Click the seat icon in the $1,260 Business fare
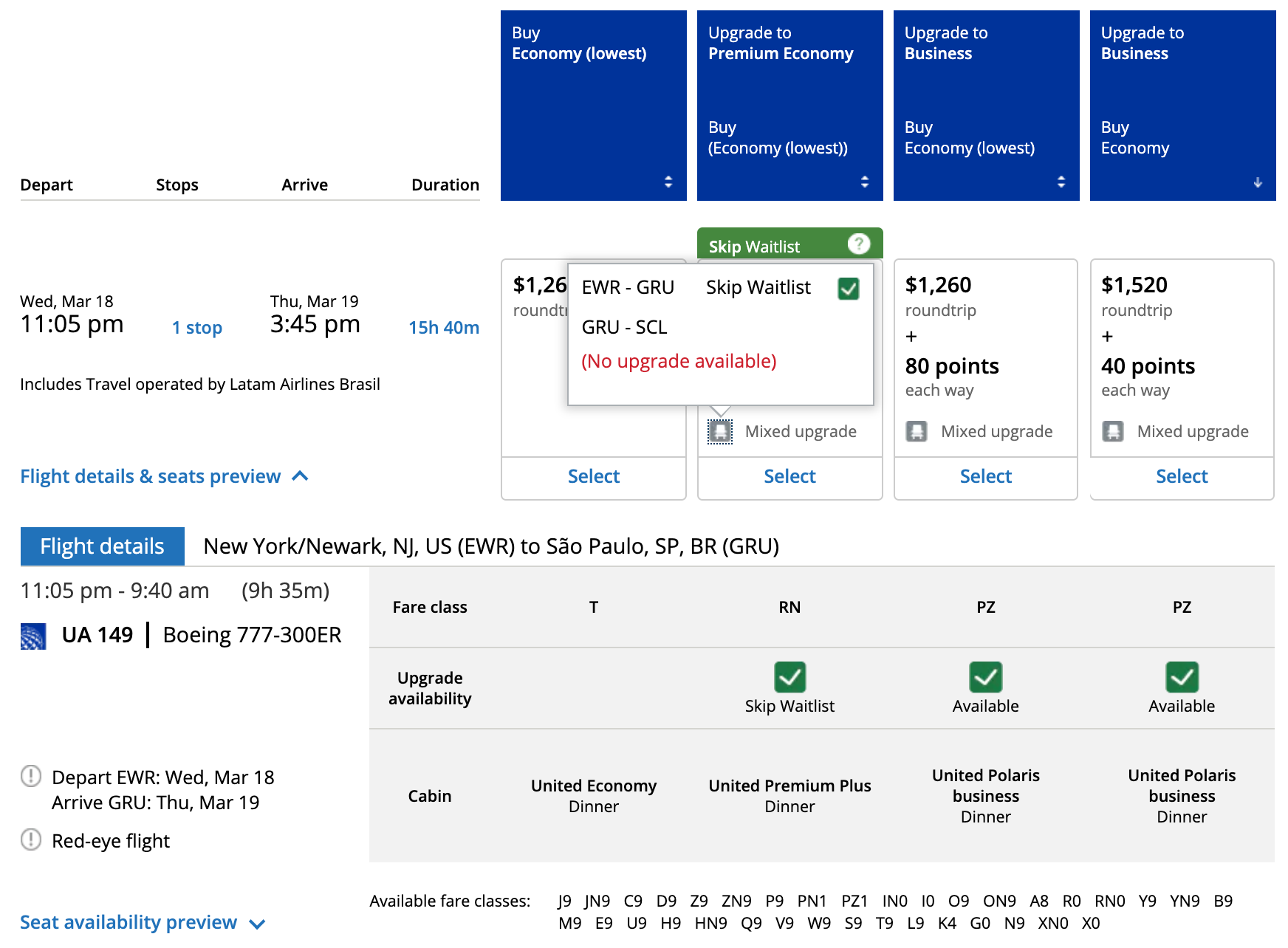 [x=917, y=431]
